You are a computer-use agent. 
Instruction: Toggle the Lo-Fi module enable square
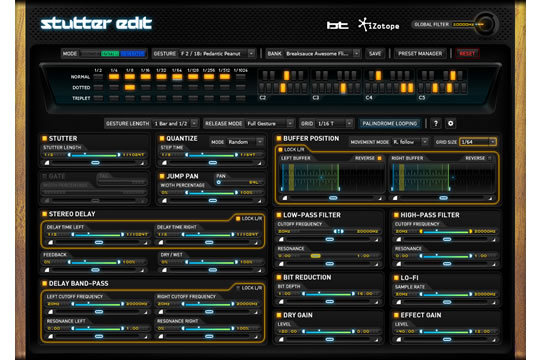click(396, 278)
